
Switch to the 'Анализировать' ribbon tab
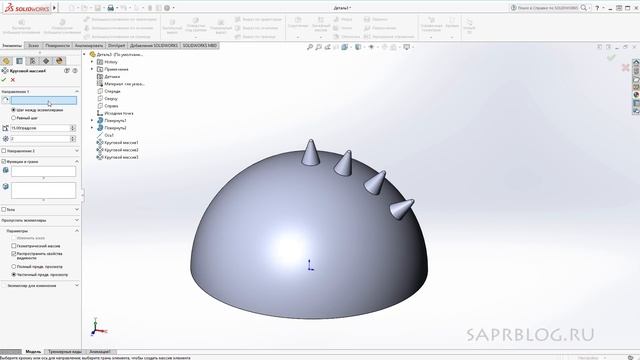89,46
